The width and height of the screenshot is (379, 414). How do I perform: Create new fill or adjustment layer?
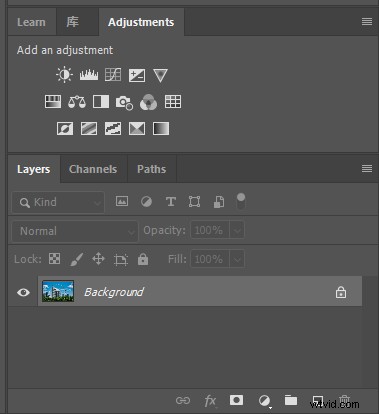coord(265,401)
